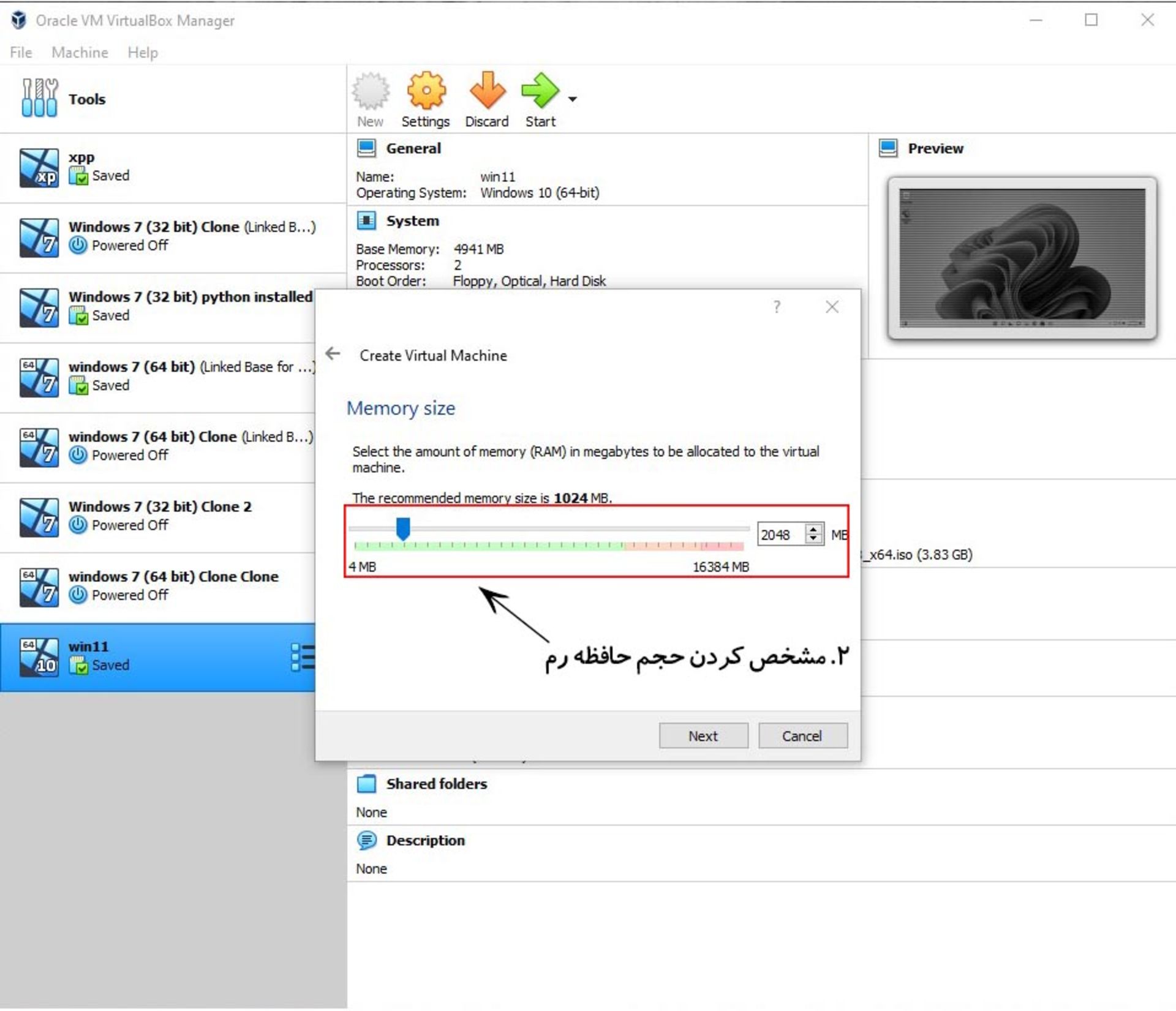1176x1011 pixels.
Task: Click Powered Off icon of Windows 7 (32 bit) Clone 2
Action: click(x=78, y=525)
